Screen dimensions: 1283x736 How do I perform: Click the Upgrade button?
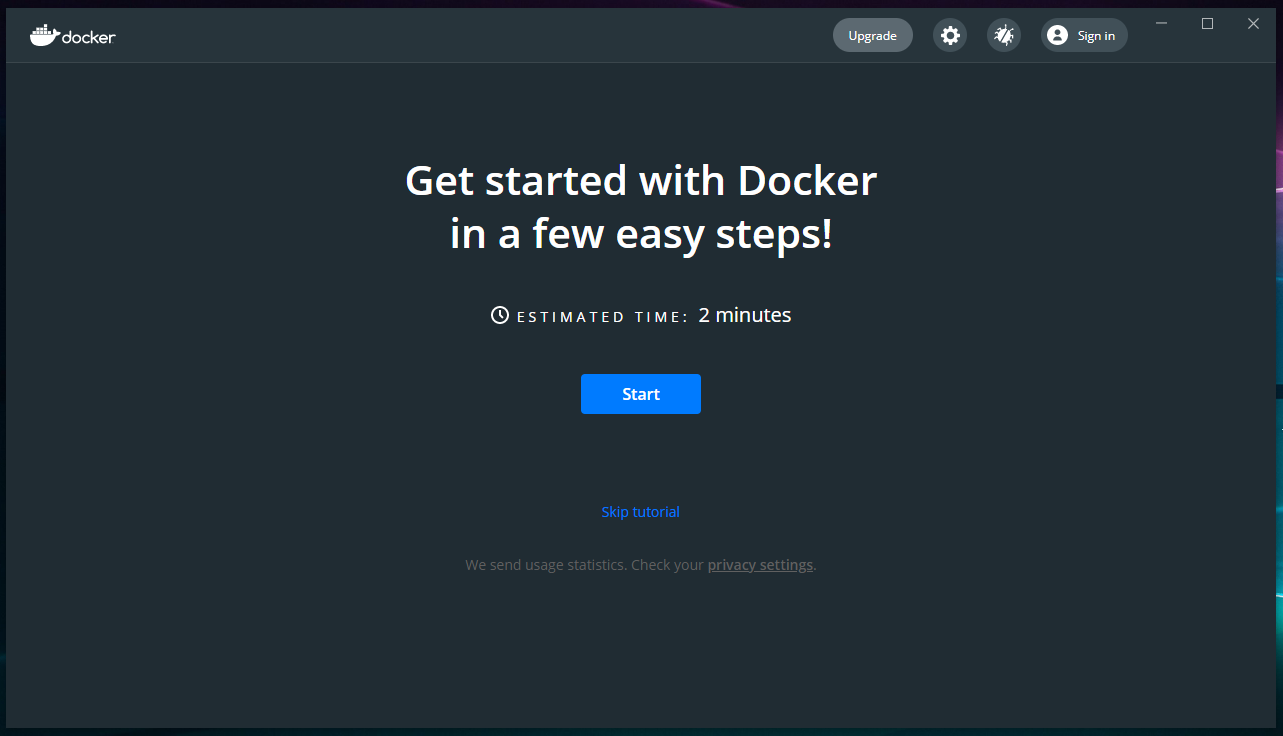873,35
